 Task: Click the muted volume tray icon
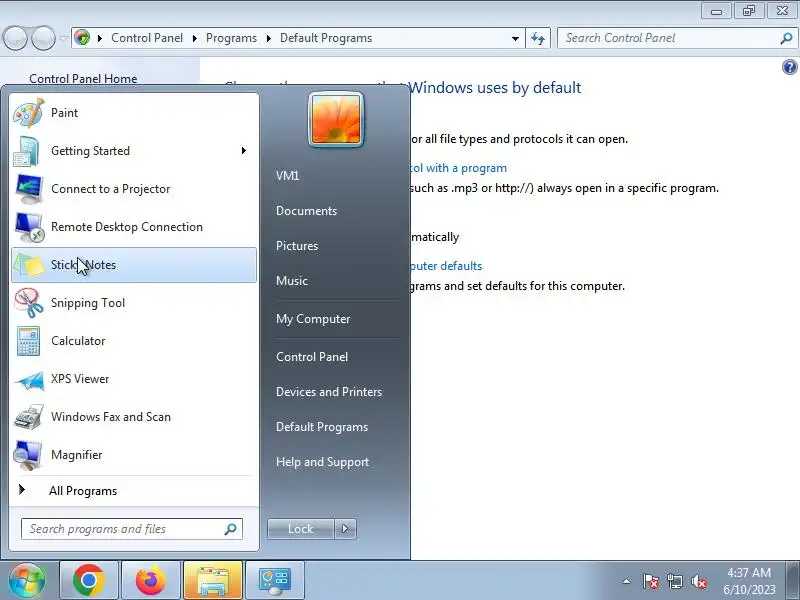(x=699, y=581)
